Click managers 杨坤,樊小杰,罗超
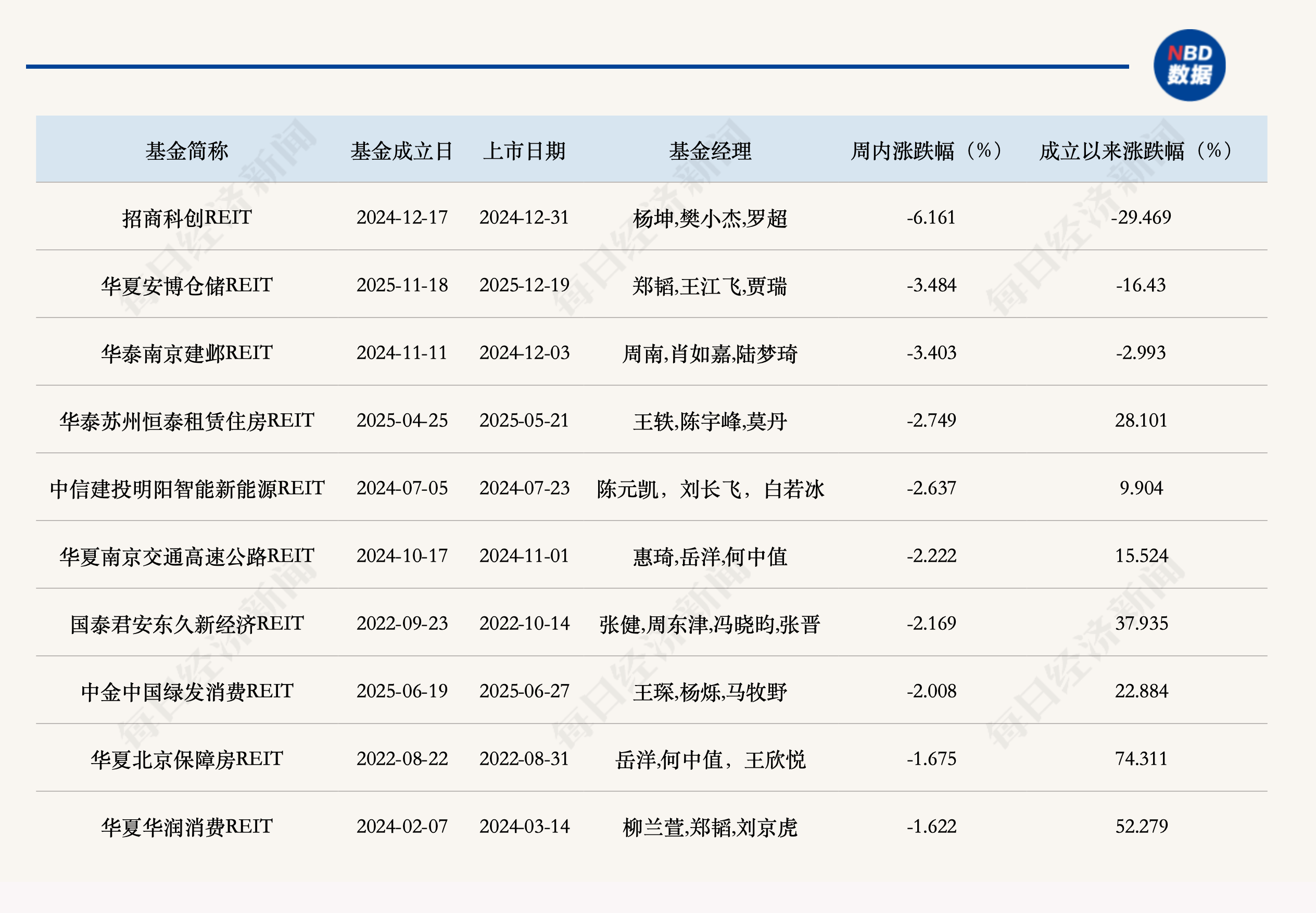The height and width of the screenshot is (913, 1316). 710,218
